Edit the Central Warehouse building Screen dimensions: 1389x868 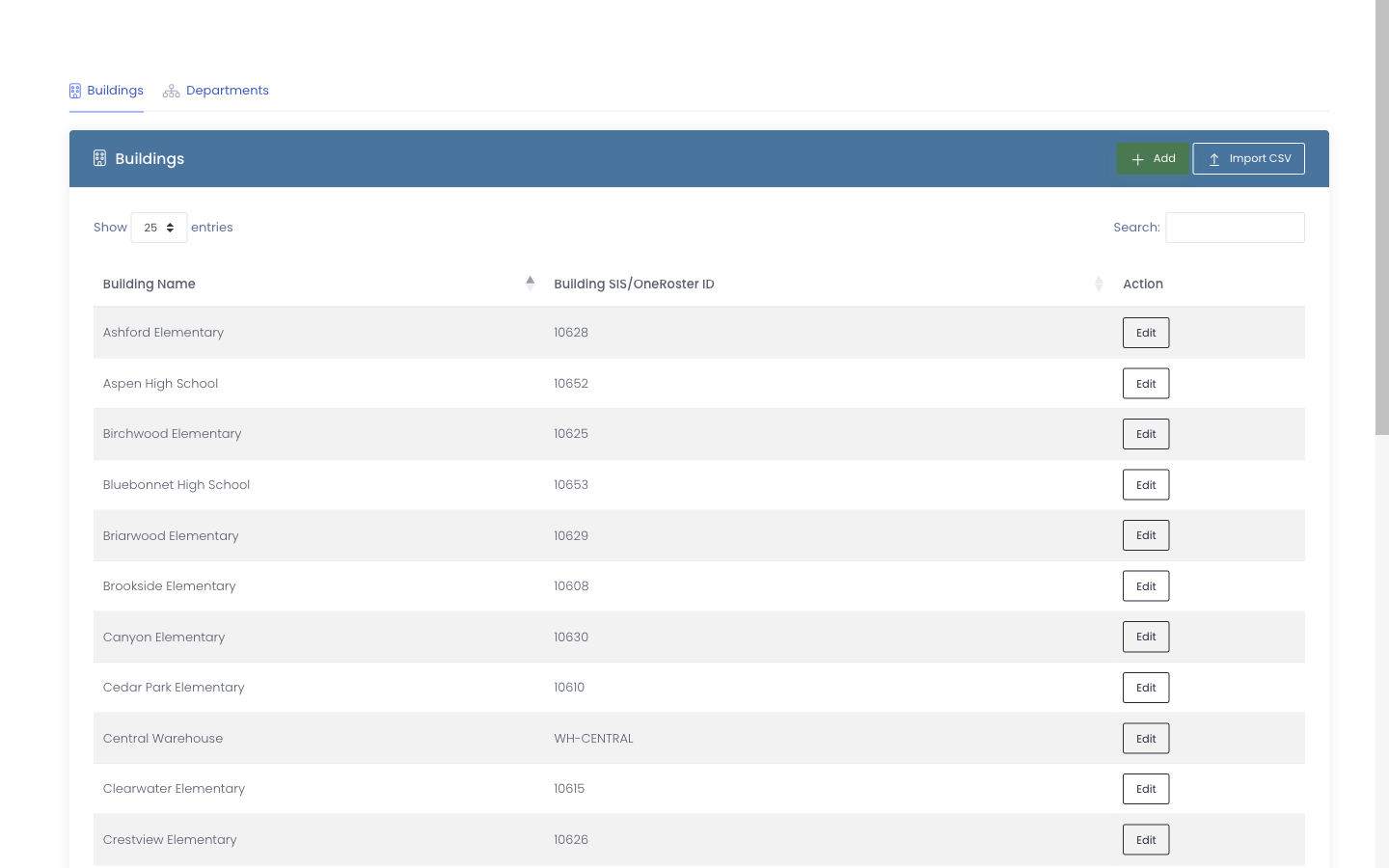pos(1146,739)
